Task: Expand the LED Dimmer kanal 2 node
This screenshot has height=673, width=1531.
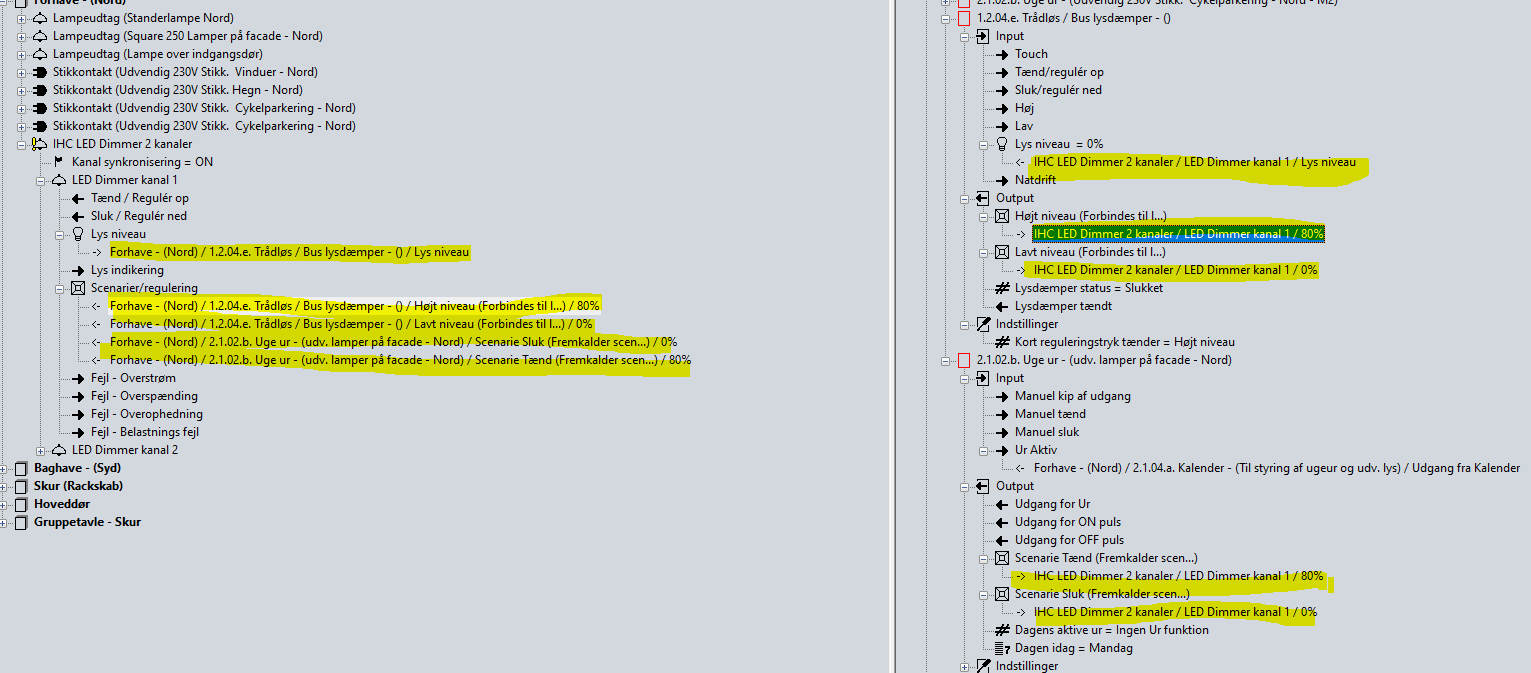Action: pos(41,450)
